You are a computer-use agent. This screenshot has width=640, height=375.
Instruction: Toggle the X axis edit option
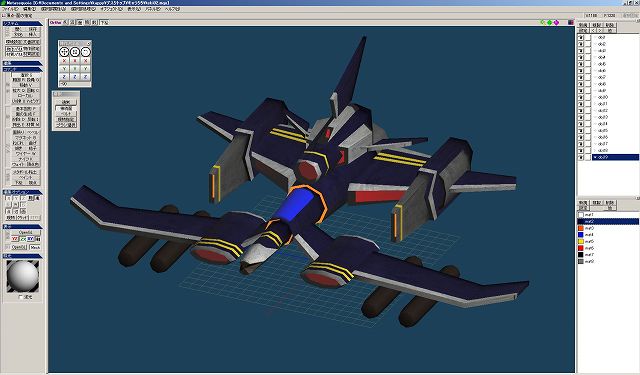(8, 198)
